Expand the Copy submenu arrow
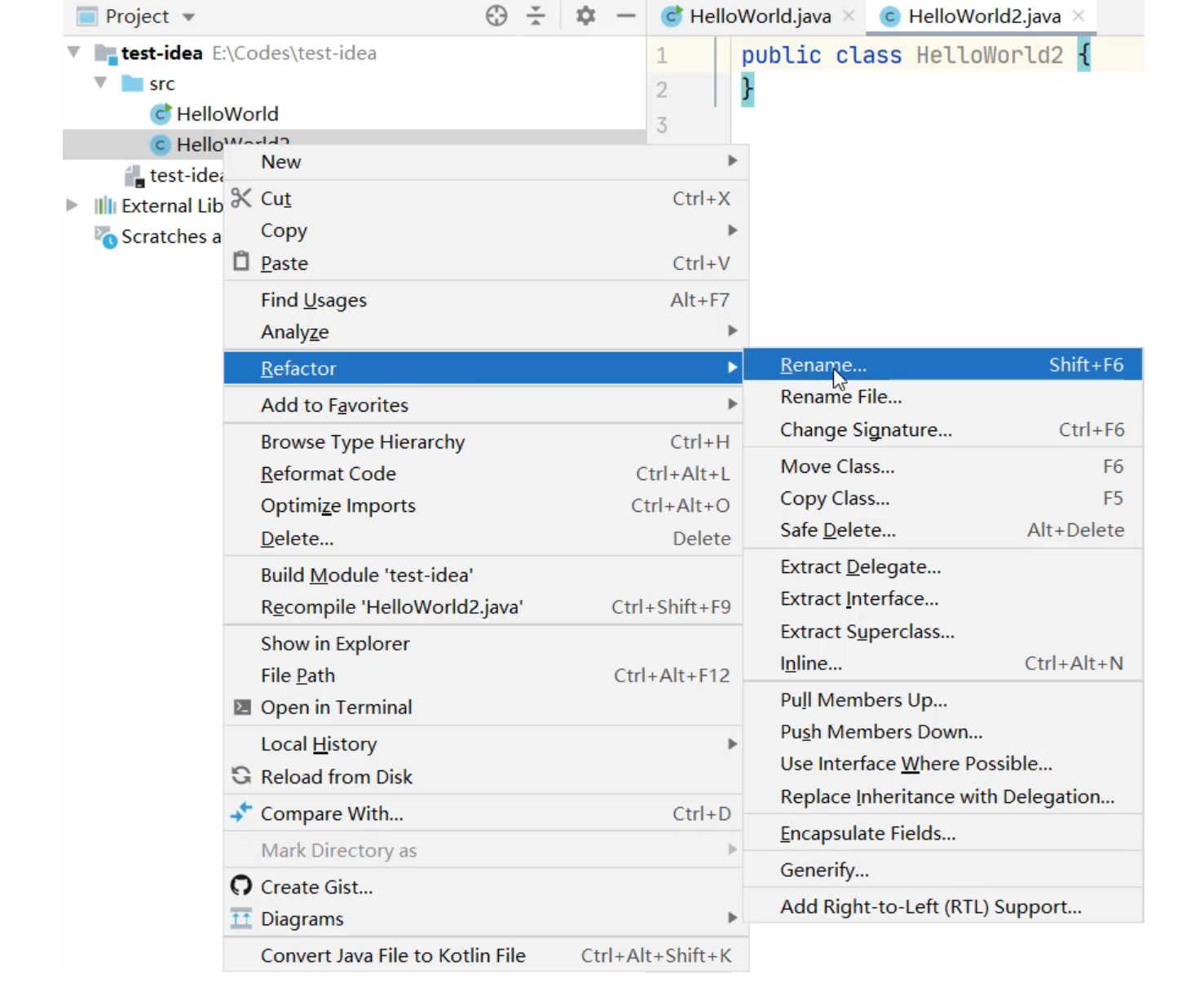The image size is (1204, 983). (x=733, y=231)
